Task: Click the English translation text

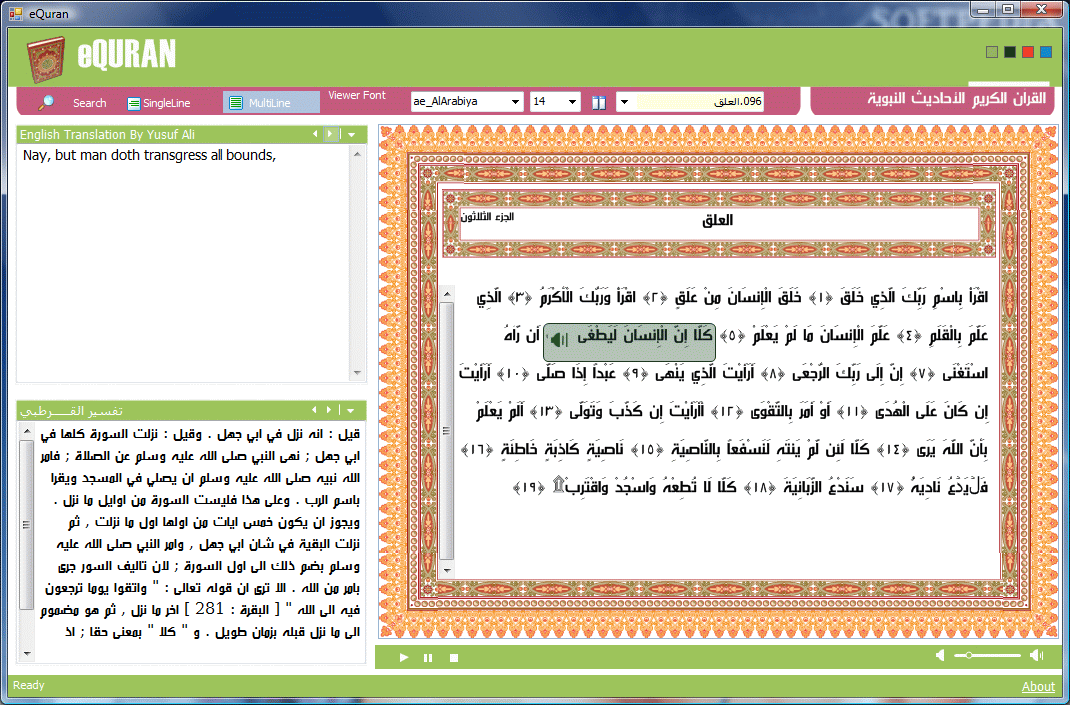Action: click(149, 155)
